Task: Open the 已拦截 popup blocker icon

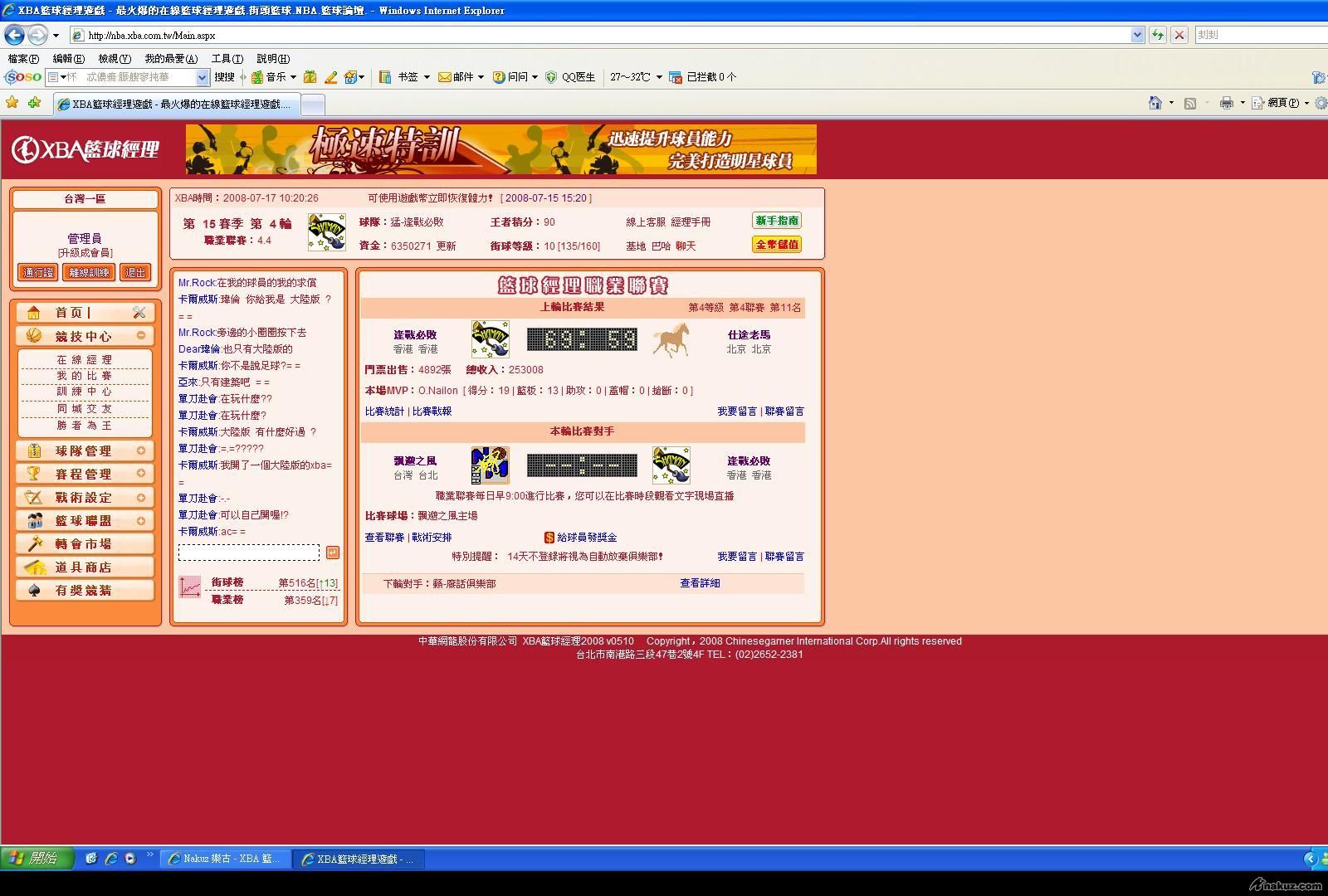Action: pyautogui.click(x=675, y=76)
